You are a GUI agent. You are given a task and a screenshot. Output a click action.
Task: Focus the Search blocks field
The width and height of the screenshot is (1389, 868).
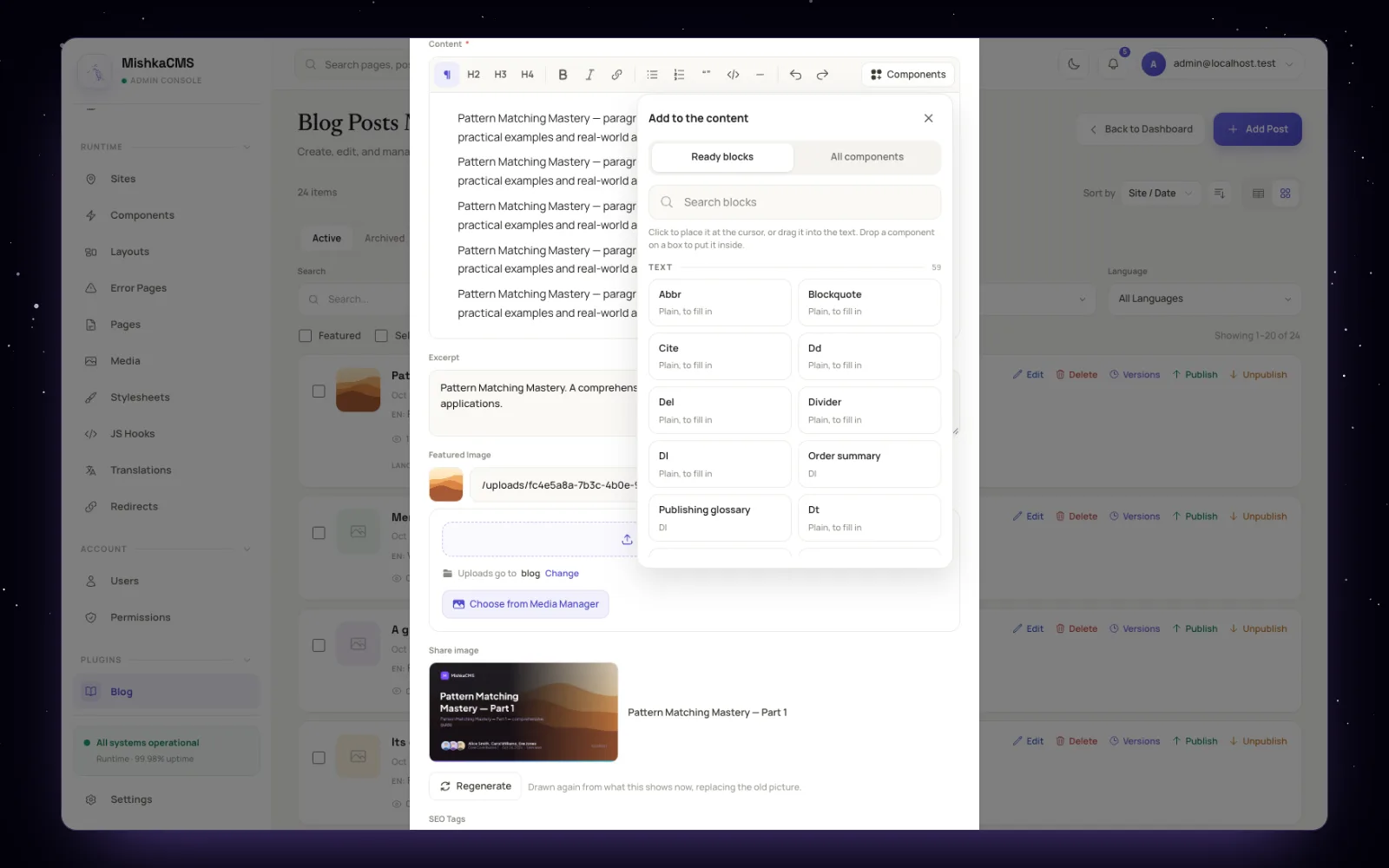pyautogui.click(x=794, y=202)
